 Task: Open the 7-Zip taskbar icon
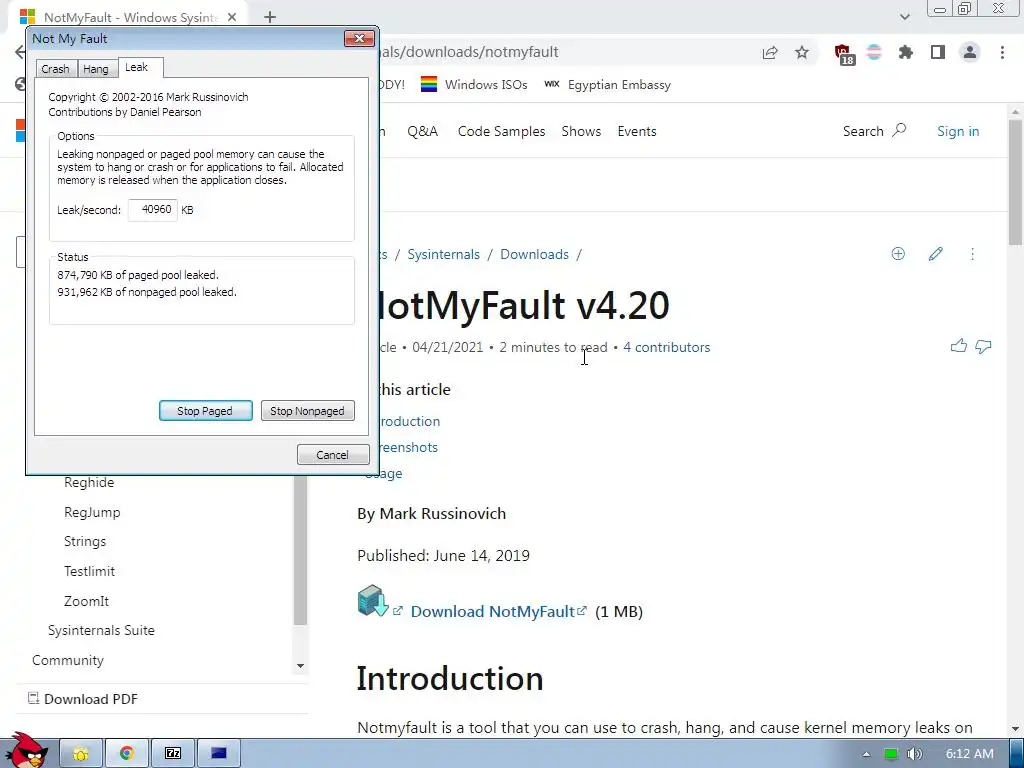(173, 754)
